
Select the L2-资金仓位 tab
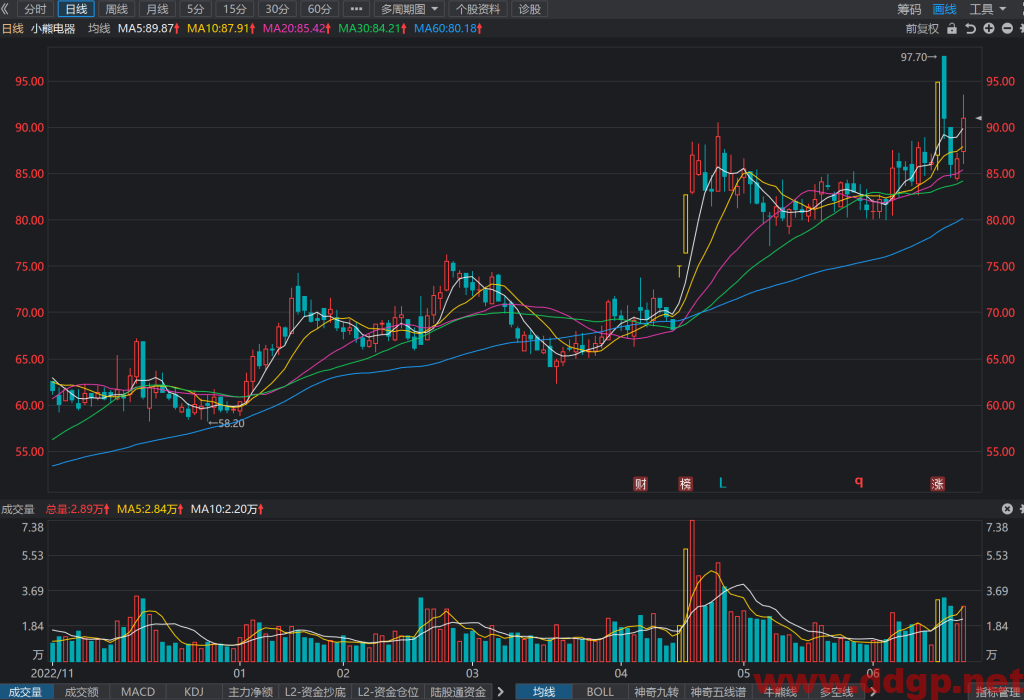[388, 692]
